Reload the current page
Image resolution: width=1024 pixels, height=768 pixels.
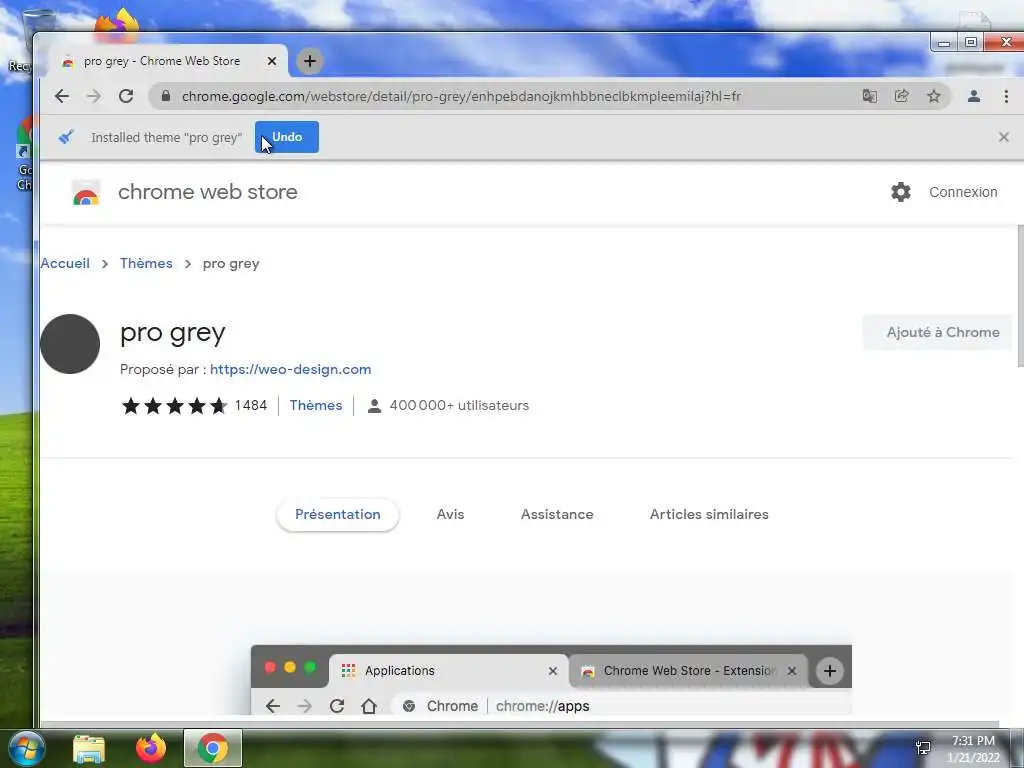pos(126,97)
